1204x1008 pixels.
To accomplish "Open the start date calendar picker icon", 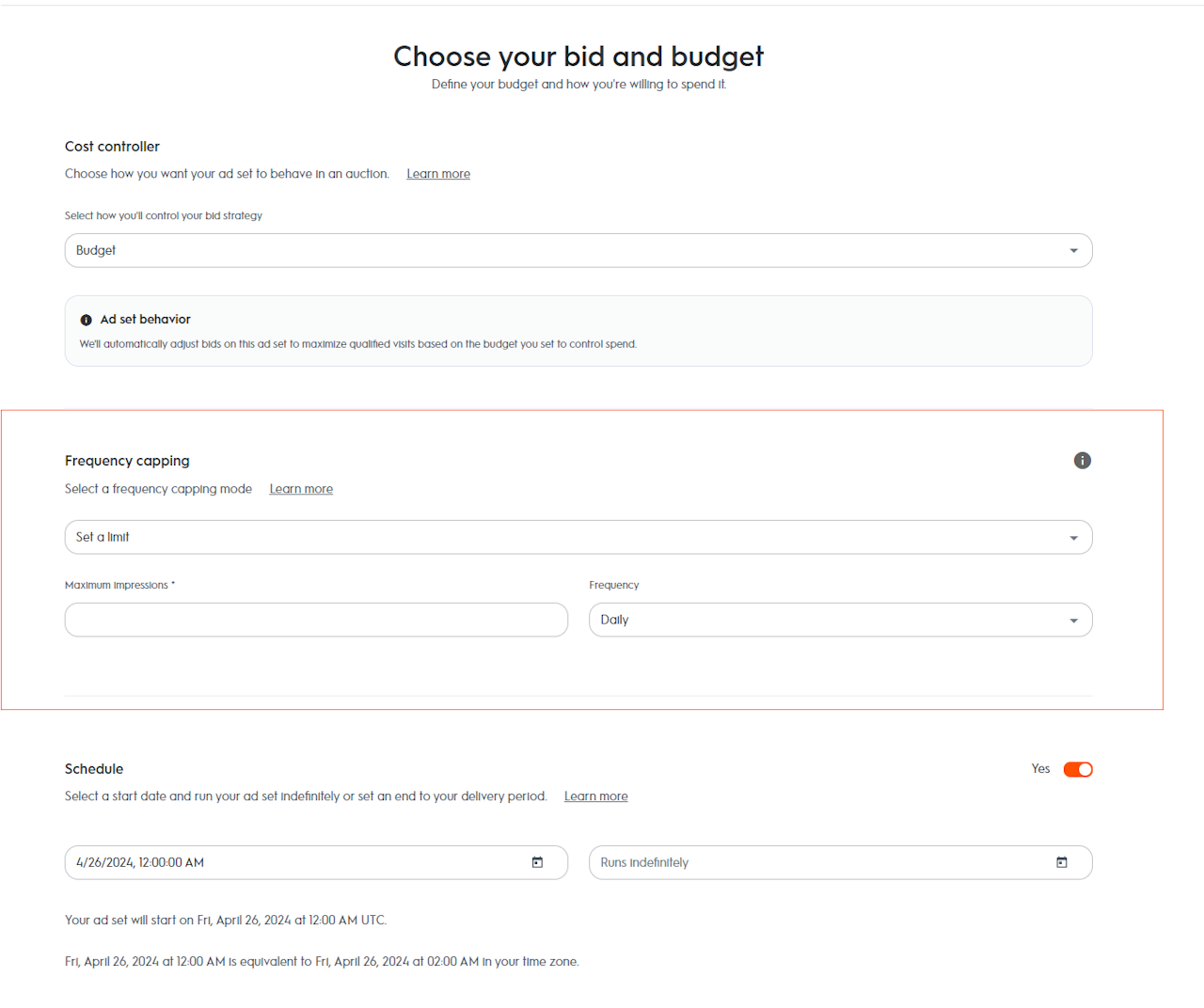I will click(x=537, y=862).
